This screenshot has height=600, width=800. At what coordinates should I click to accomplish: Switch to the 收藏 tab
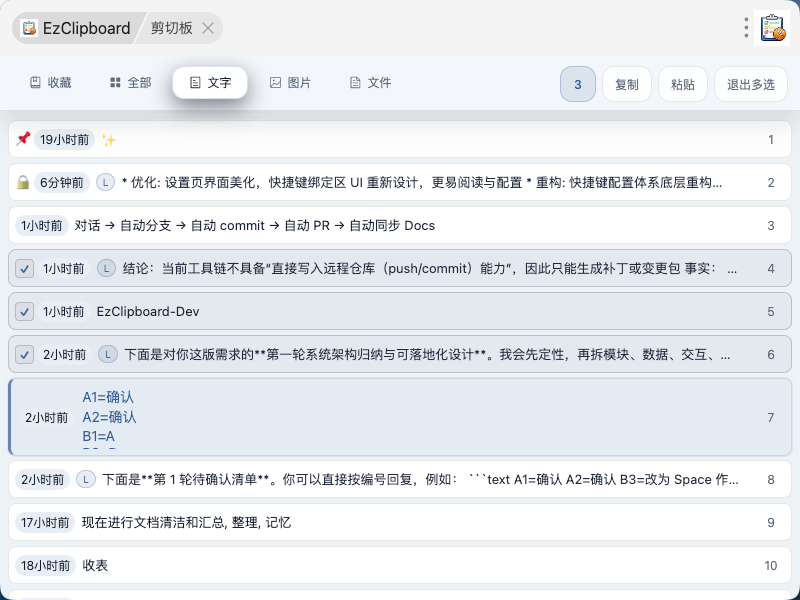tap(50, 83)
